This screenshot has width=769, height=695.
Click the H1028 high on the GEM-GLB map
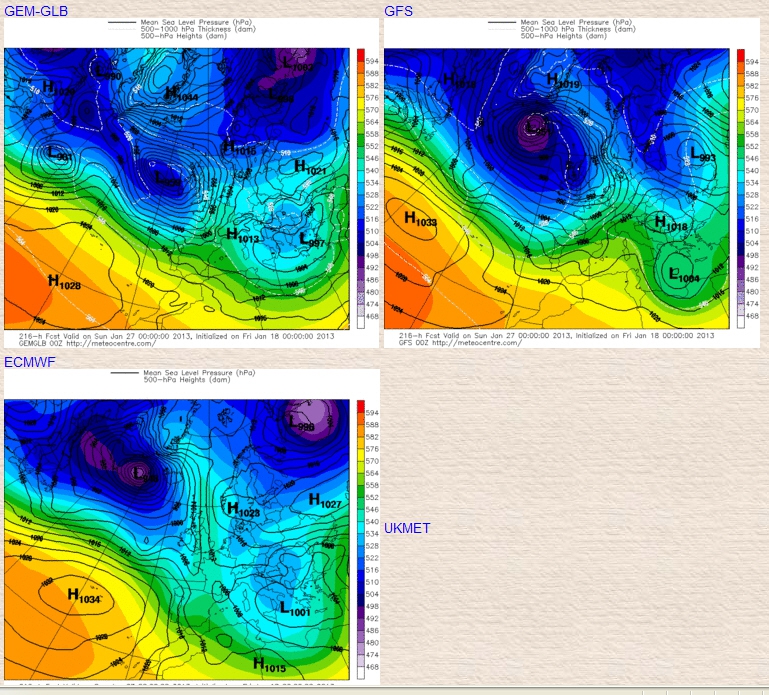[x=64, y=282]
